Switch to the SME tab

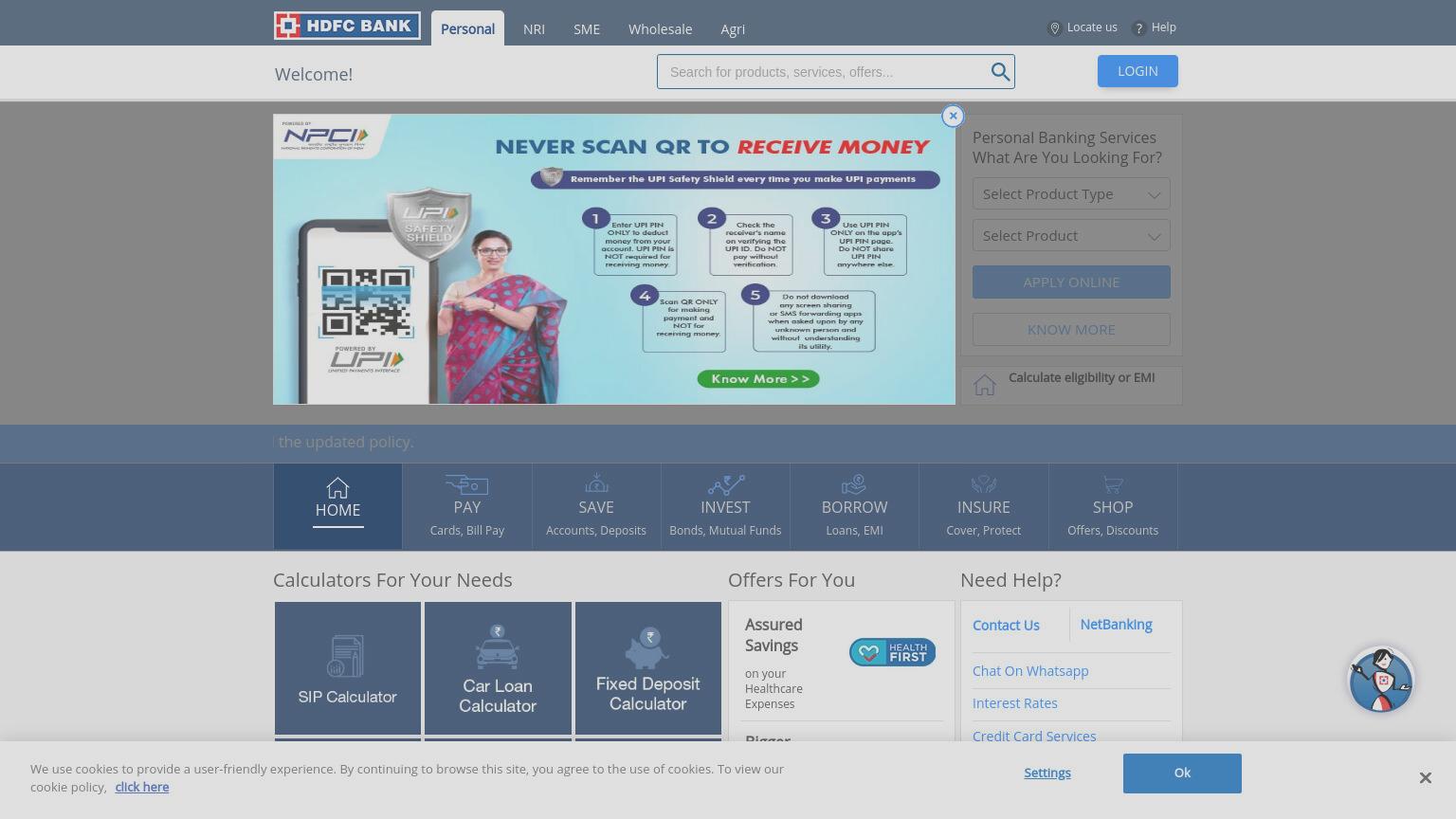(587, 29)
